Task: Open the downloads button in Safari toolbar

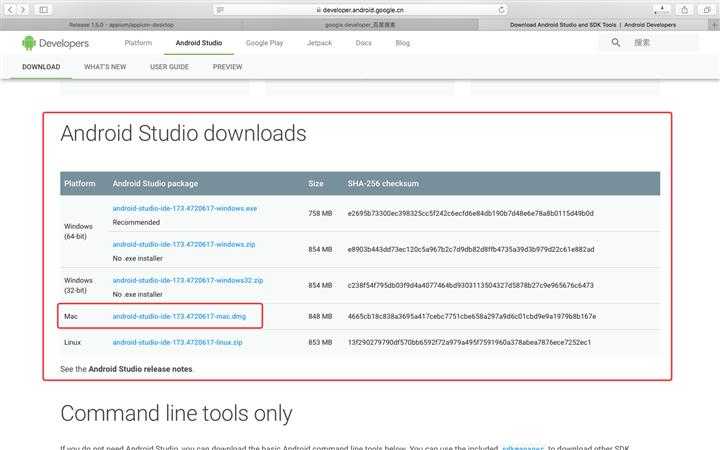Action: click(x=662, y=10)
